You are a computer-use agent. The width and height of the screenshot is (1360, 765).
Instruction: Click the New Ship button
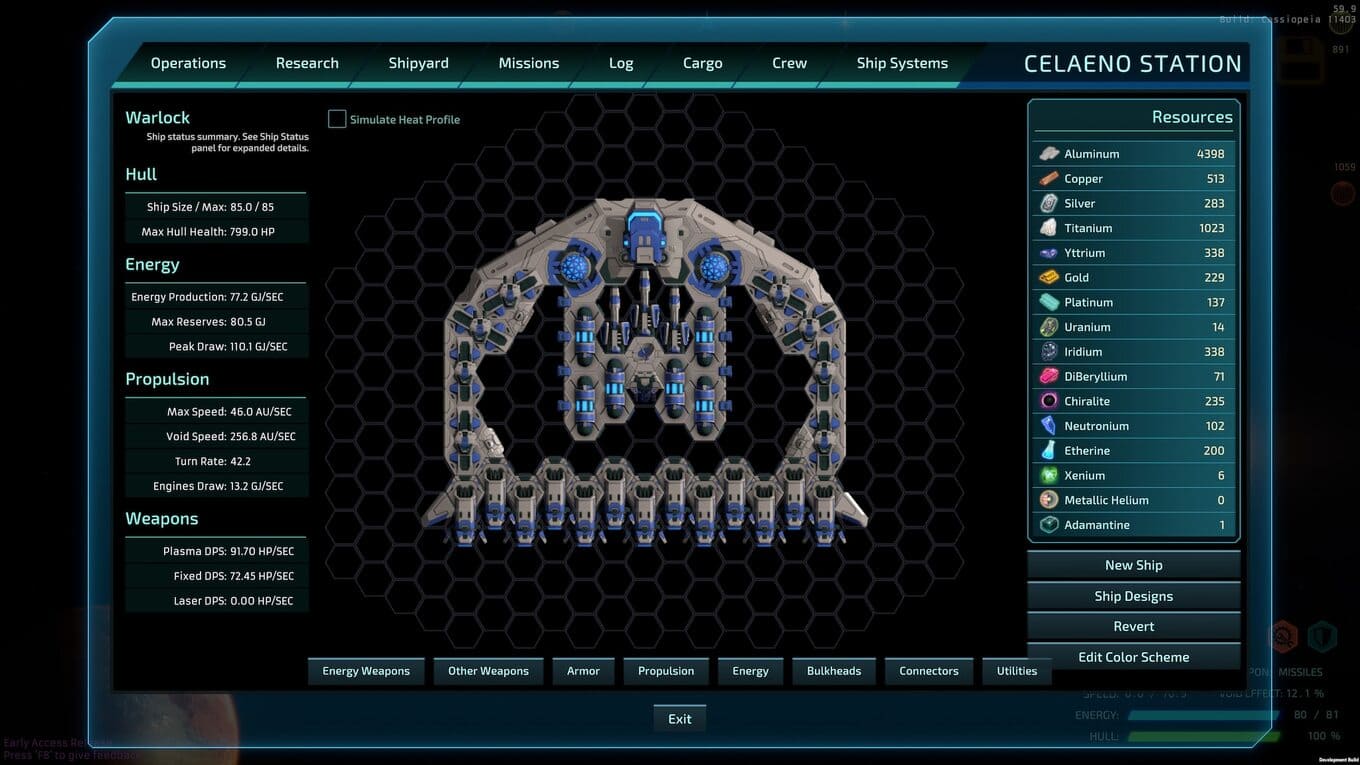[x=1134, y=565]
